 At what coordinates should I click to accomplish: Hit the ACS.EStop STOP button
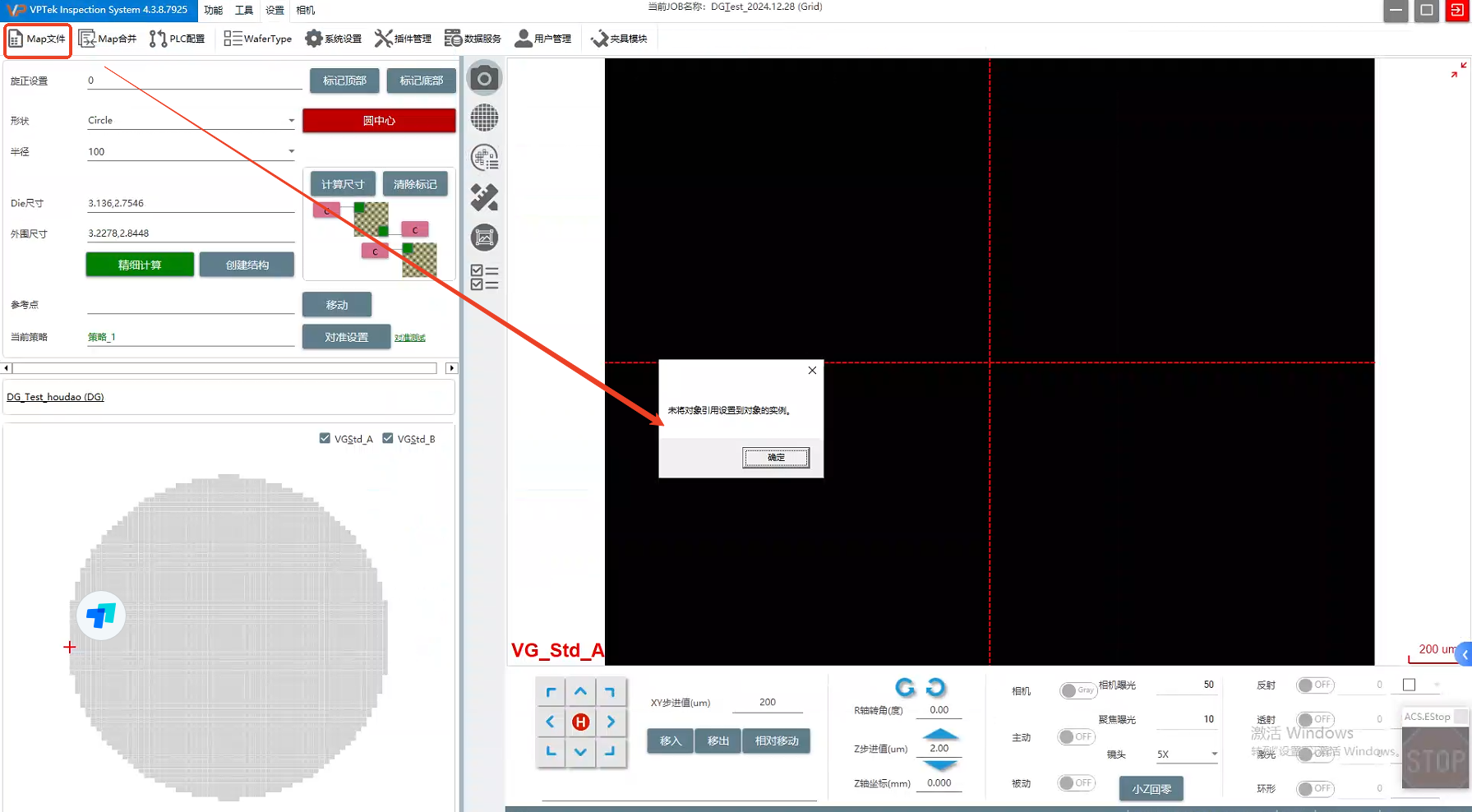[x=1435, y=760]
